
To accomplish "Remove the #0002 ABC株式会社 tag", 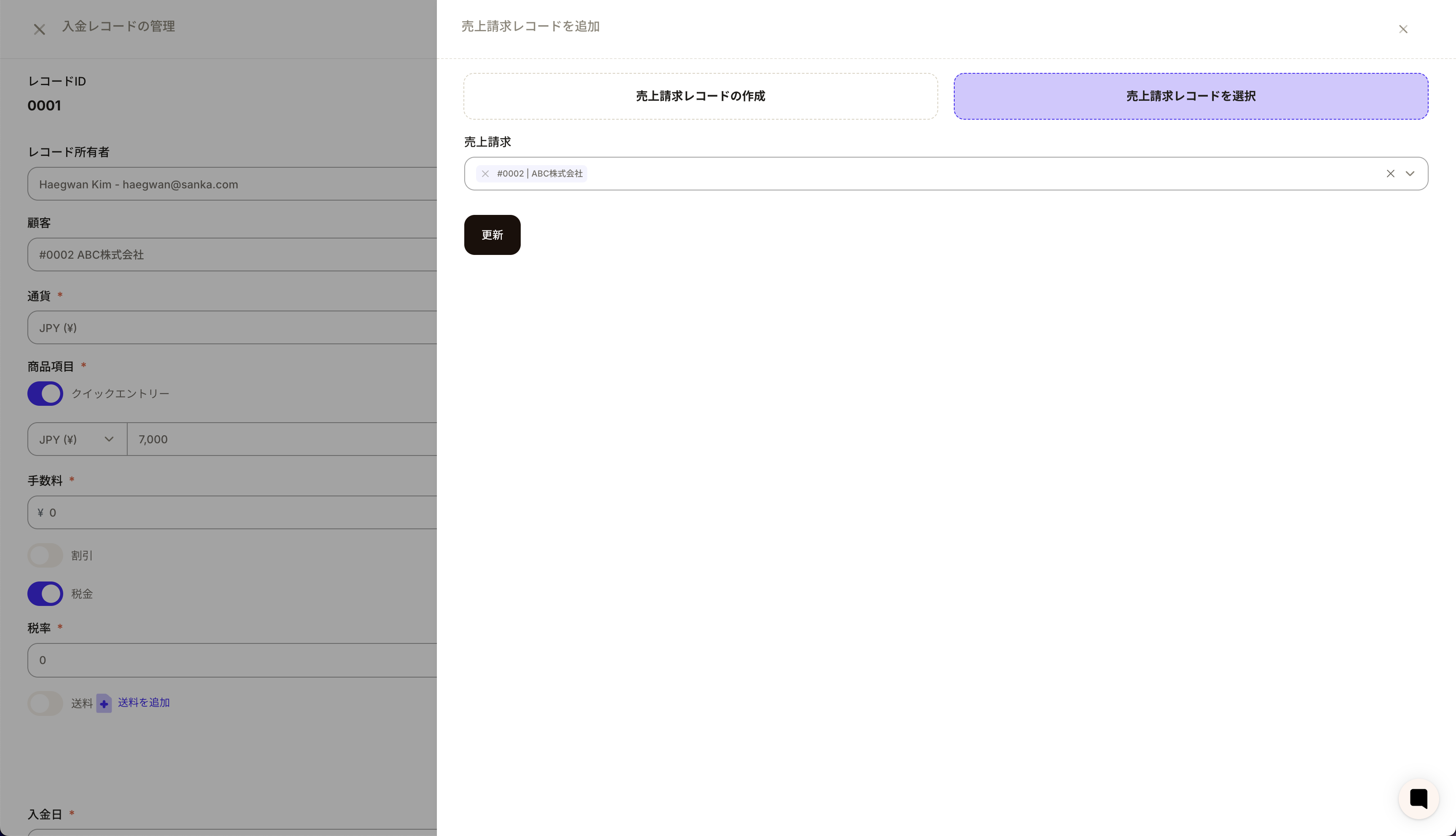I will 485,174.
